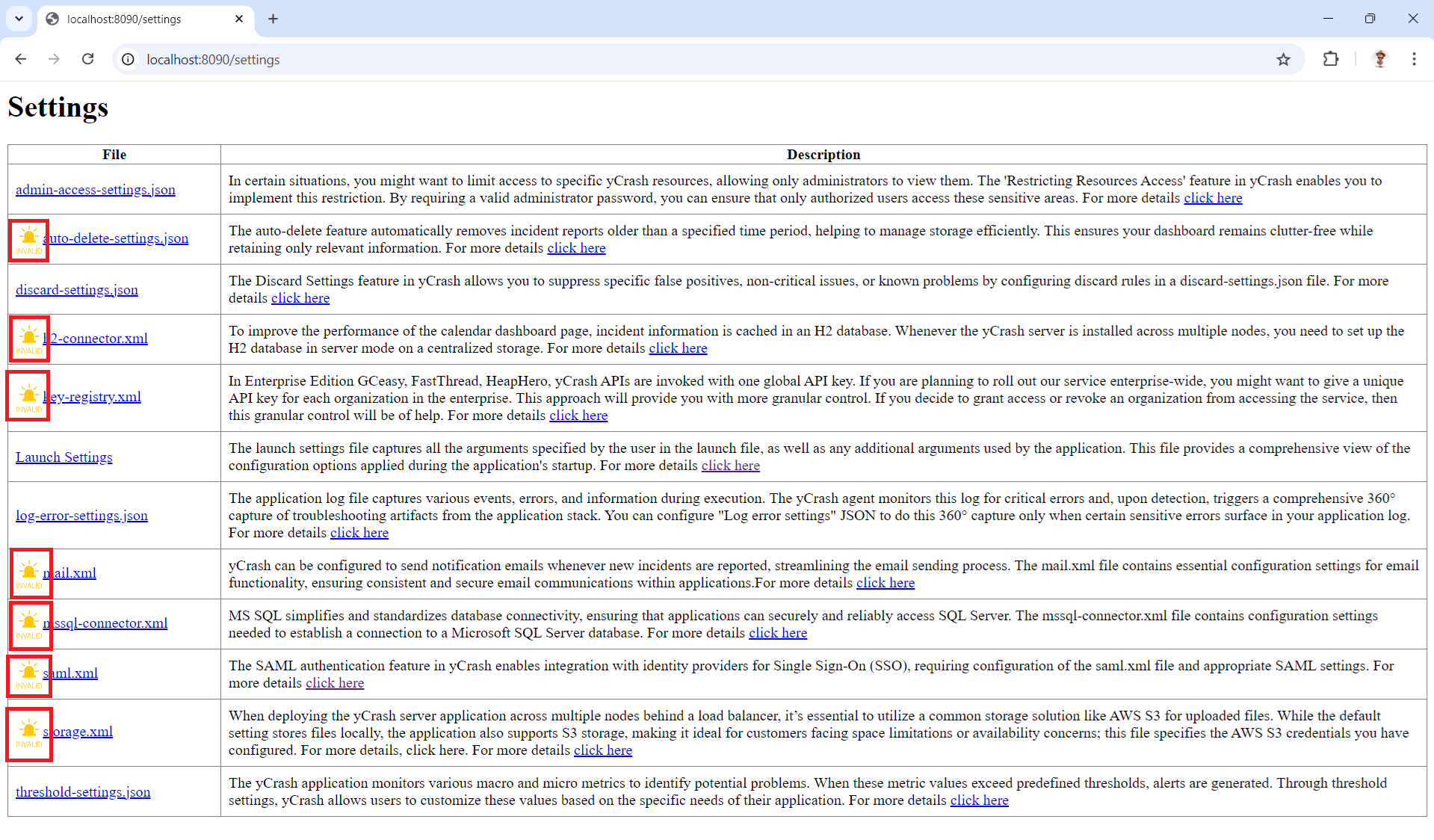Click INVALID warning icon next to h2-connector.xml
Image resolution: width=1434 pixels, height=840 pixels.
pyautogui.click(x=29, y=340)
